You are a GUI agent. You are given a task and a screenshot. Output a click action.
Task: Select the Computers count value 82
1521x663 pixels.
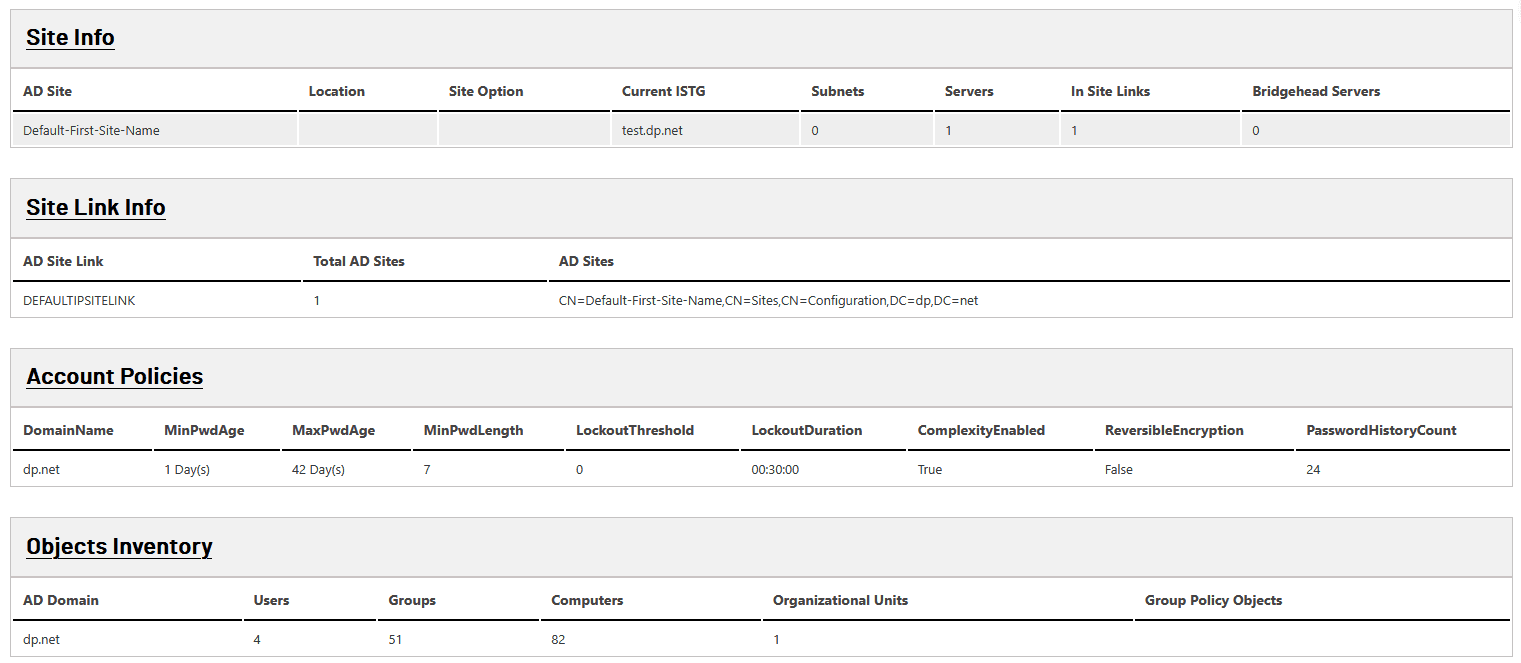558,639
